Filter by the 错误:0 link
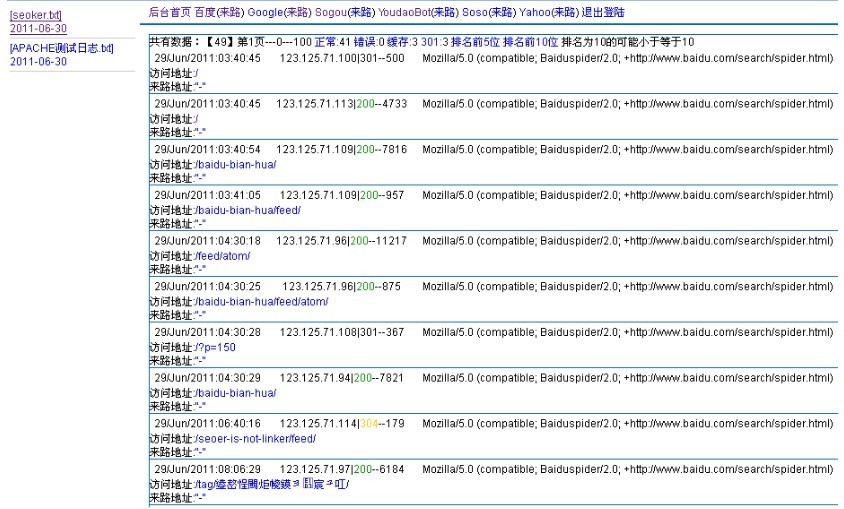 369,42
